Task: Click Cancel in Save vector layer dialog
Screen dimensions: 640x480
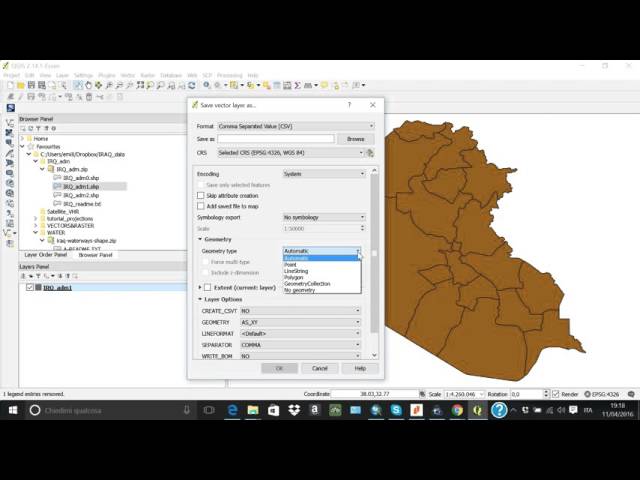Action: tap(320, 368)
